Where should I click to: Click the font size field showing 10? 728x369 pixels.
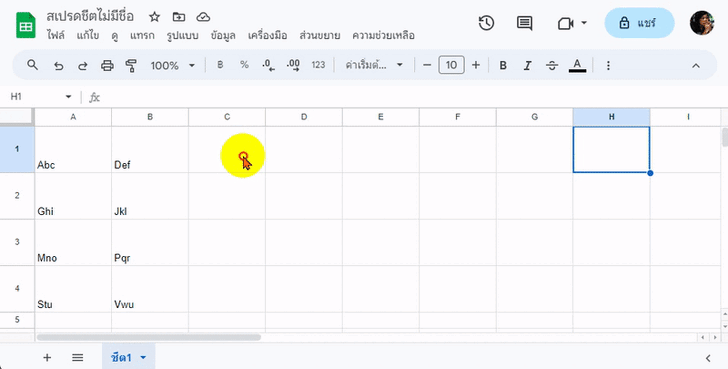click(451, 65)
